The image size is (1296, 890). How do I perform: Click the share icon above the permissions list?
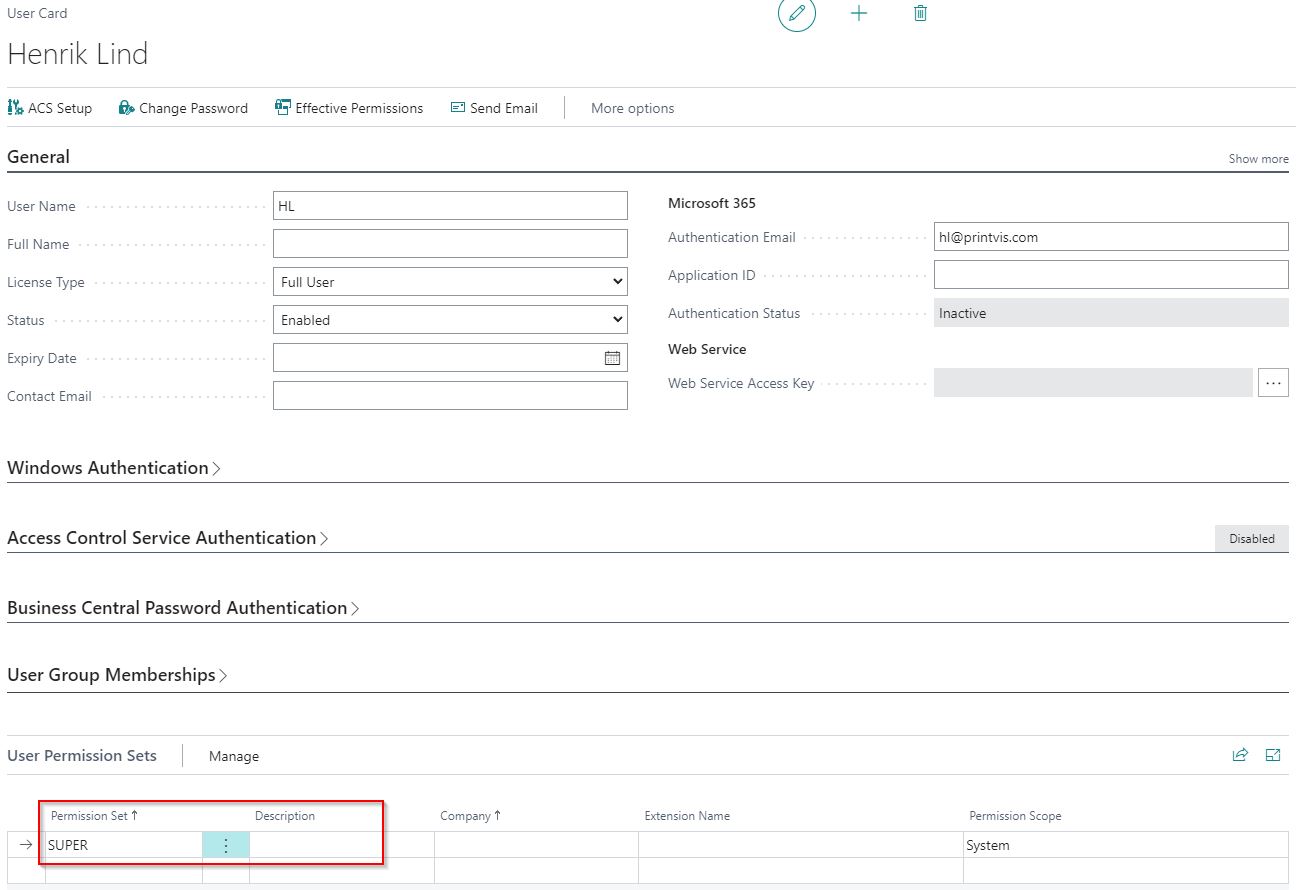point(1240,755)
